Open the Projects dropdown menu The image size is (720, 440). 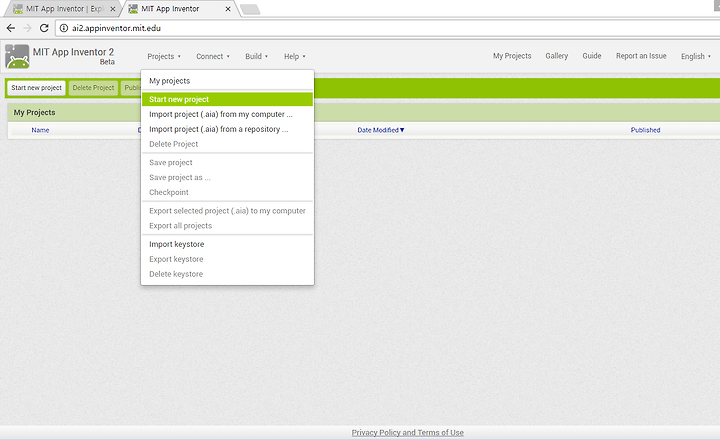pyautogui.click(x=164, y=56)
